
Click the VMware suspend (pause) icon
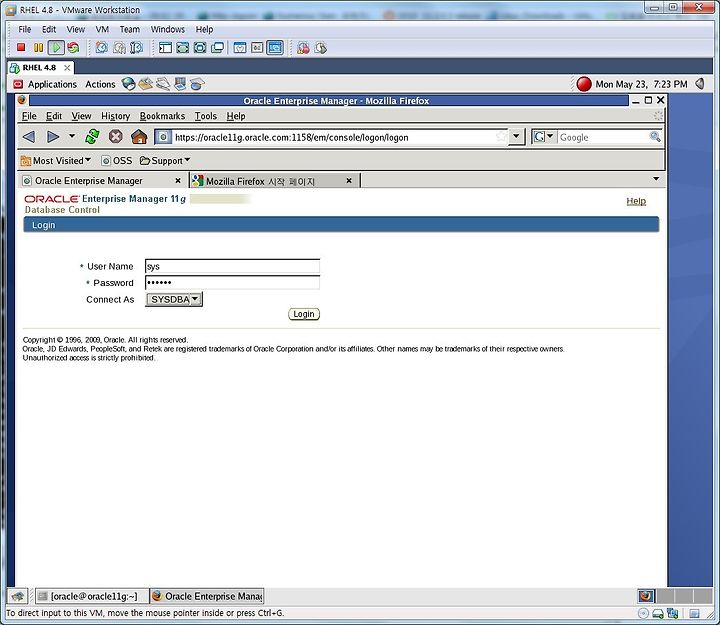click(x=39, y=47)
